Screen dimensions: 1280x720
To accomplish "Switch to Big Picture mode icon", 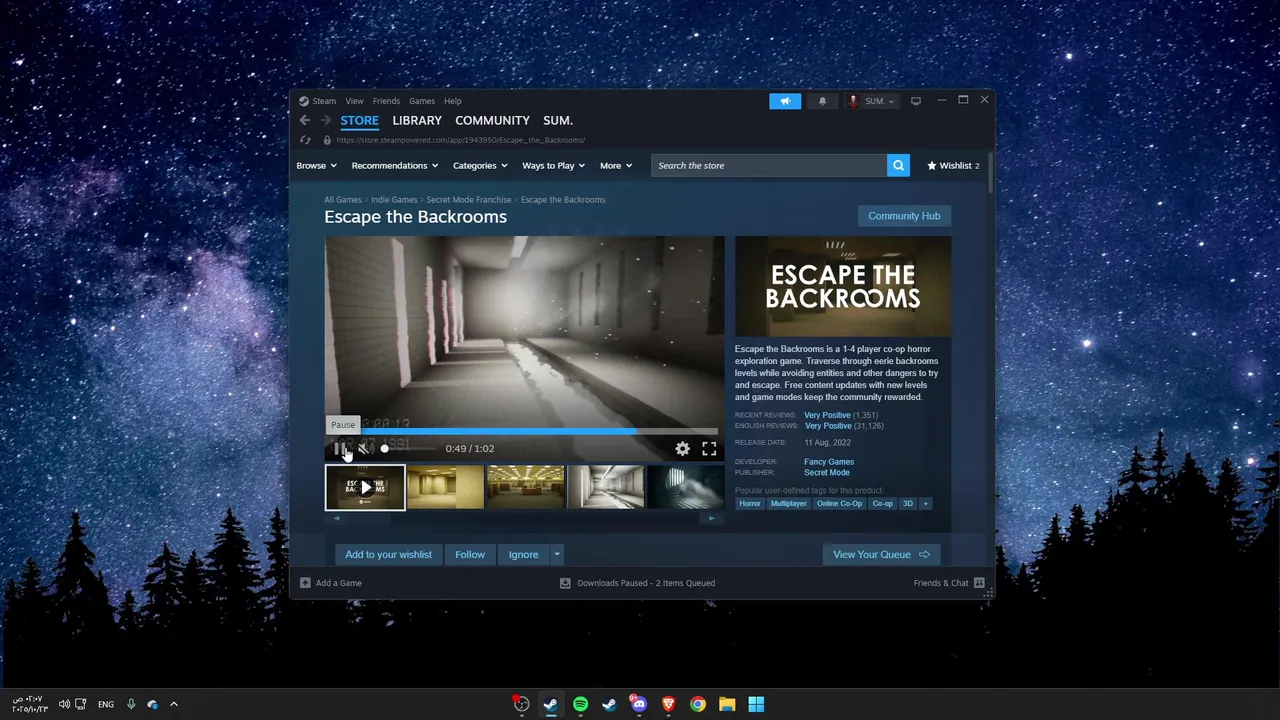I will tap(915, 101).
